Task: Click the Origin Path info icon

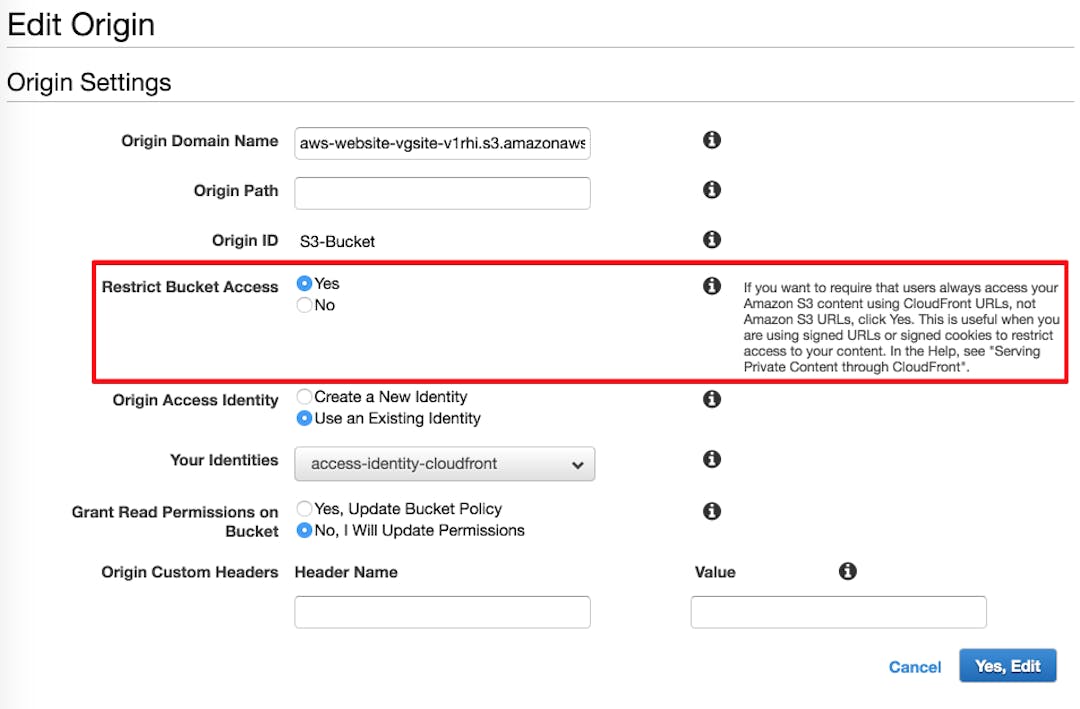Action: (x=712, y=190)
